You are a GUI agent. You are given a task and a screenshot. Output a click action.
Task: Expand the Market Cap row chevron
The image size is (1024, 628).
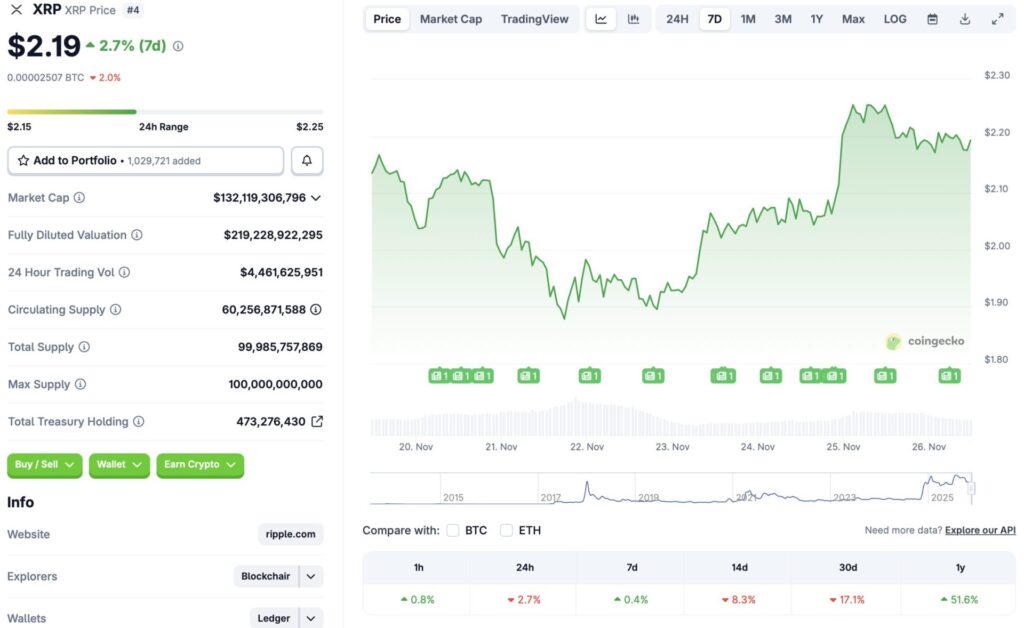[x=318, y=198]
